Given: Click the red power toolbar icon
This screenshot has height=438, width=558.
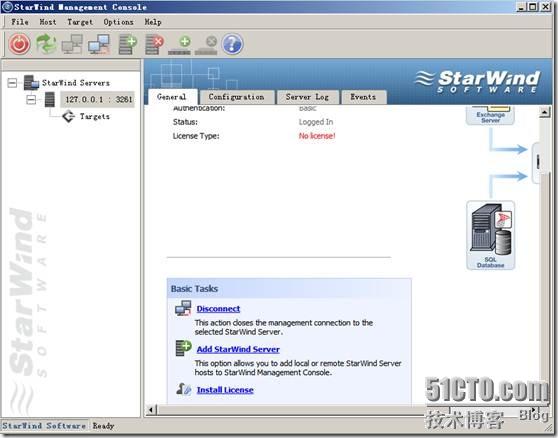Looking at the screenshot, I should (19, 44).
